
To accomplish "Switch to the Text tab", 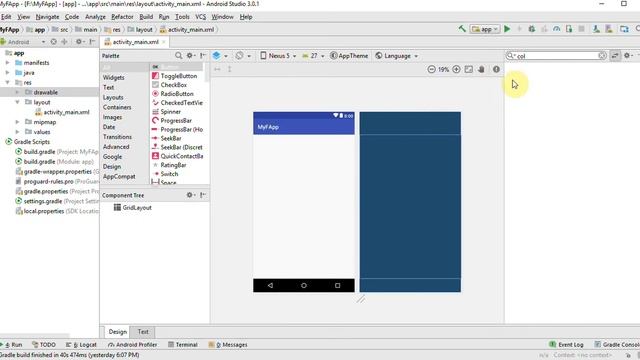I will click(143, 332).
